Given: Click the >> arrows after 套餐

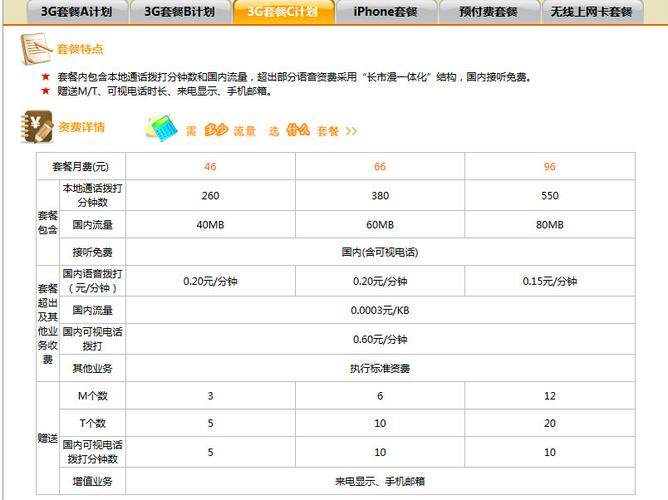Looking at the screenshot, I should tap(351, 131).
